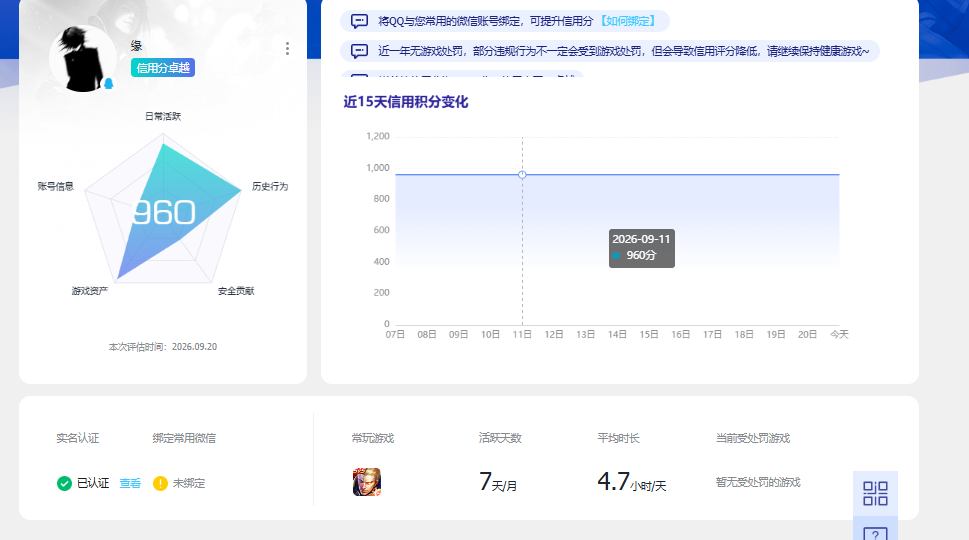This screenshot has height=540, width=969.
Task: Click the 实名认证 label
Action: [x=77, y=438]
